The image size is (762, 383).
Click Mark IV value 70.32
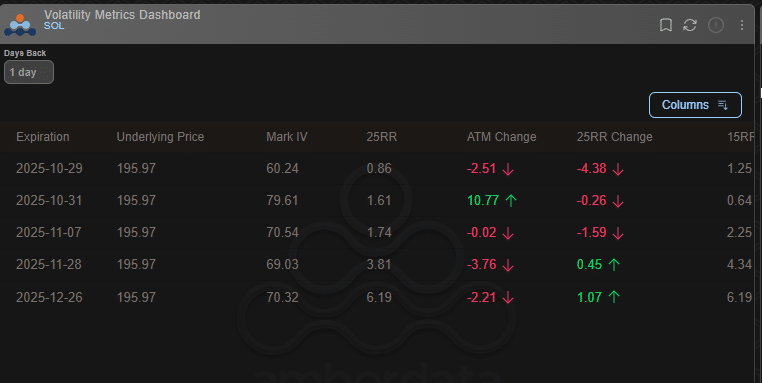(282, 297)
